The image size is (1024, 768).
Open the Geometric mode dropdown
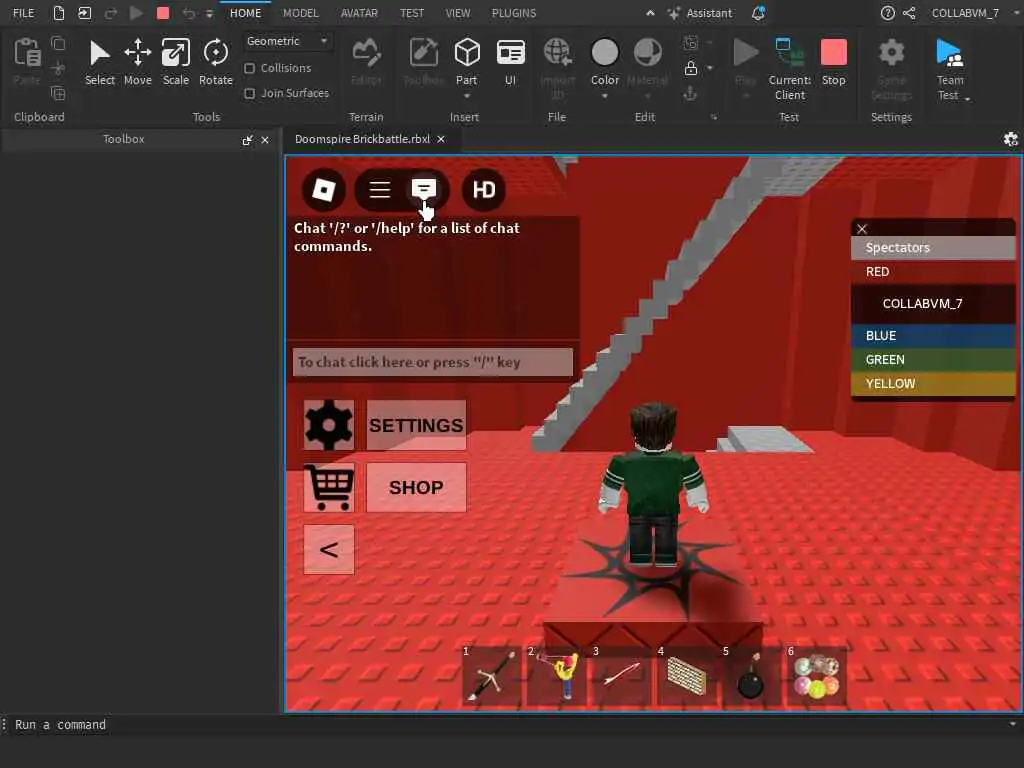click(x=287, y=41)
